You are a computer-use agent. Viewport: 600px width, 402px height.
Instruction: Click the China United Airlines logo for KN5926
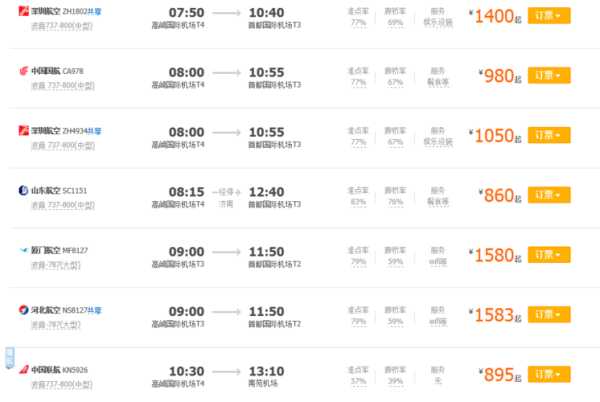pyautogui.click(x=24, y=369)
